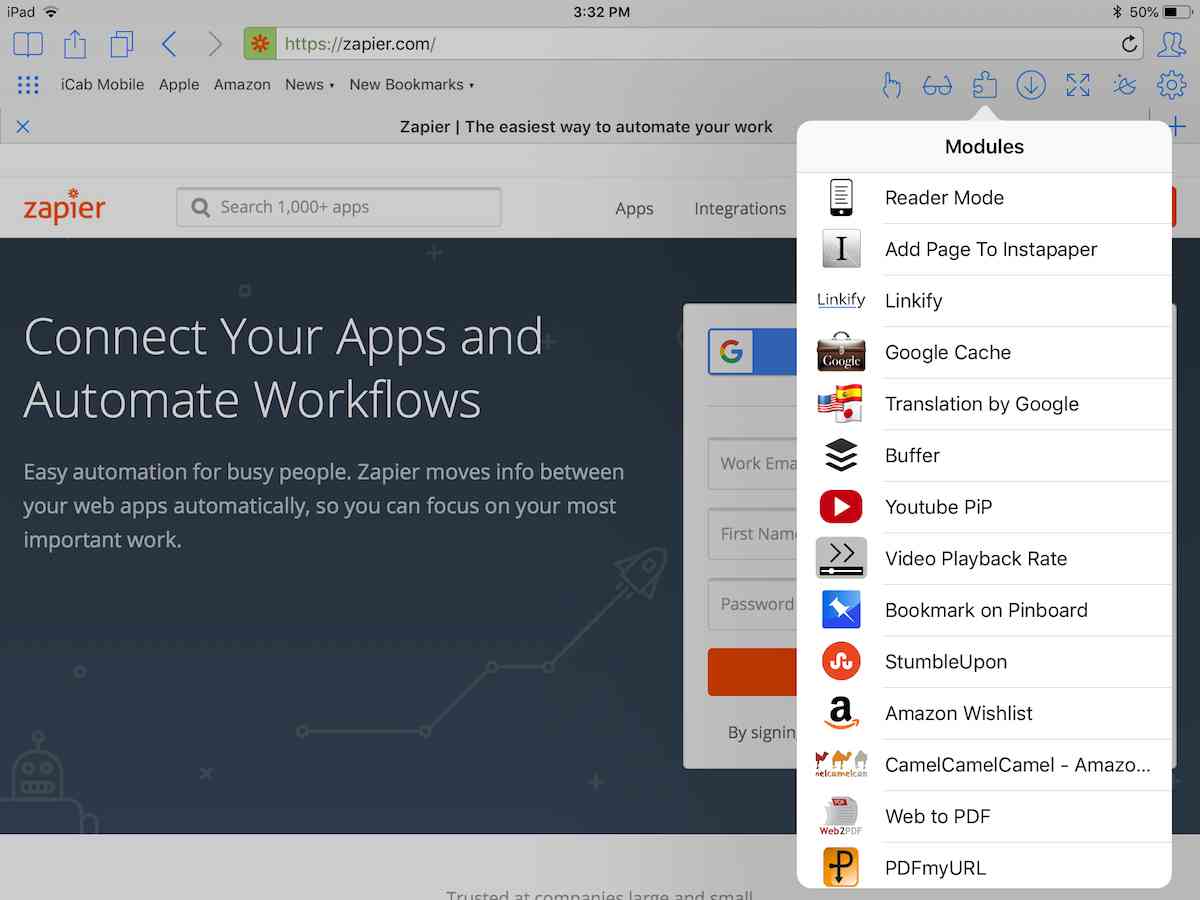Click the Search 1,000+ apps field
The height and width of the screenshot is (900, 1200).
(339, 207)
